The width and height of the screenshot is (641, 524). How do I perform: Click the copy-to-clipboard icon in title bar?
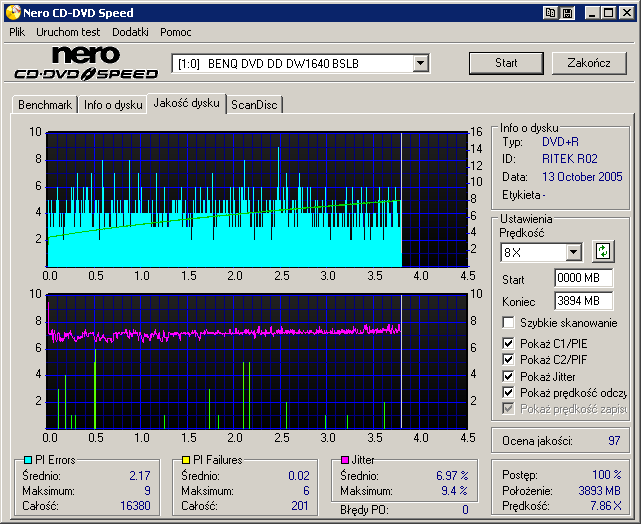click(x=550, y=13)
